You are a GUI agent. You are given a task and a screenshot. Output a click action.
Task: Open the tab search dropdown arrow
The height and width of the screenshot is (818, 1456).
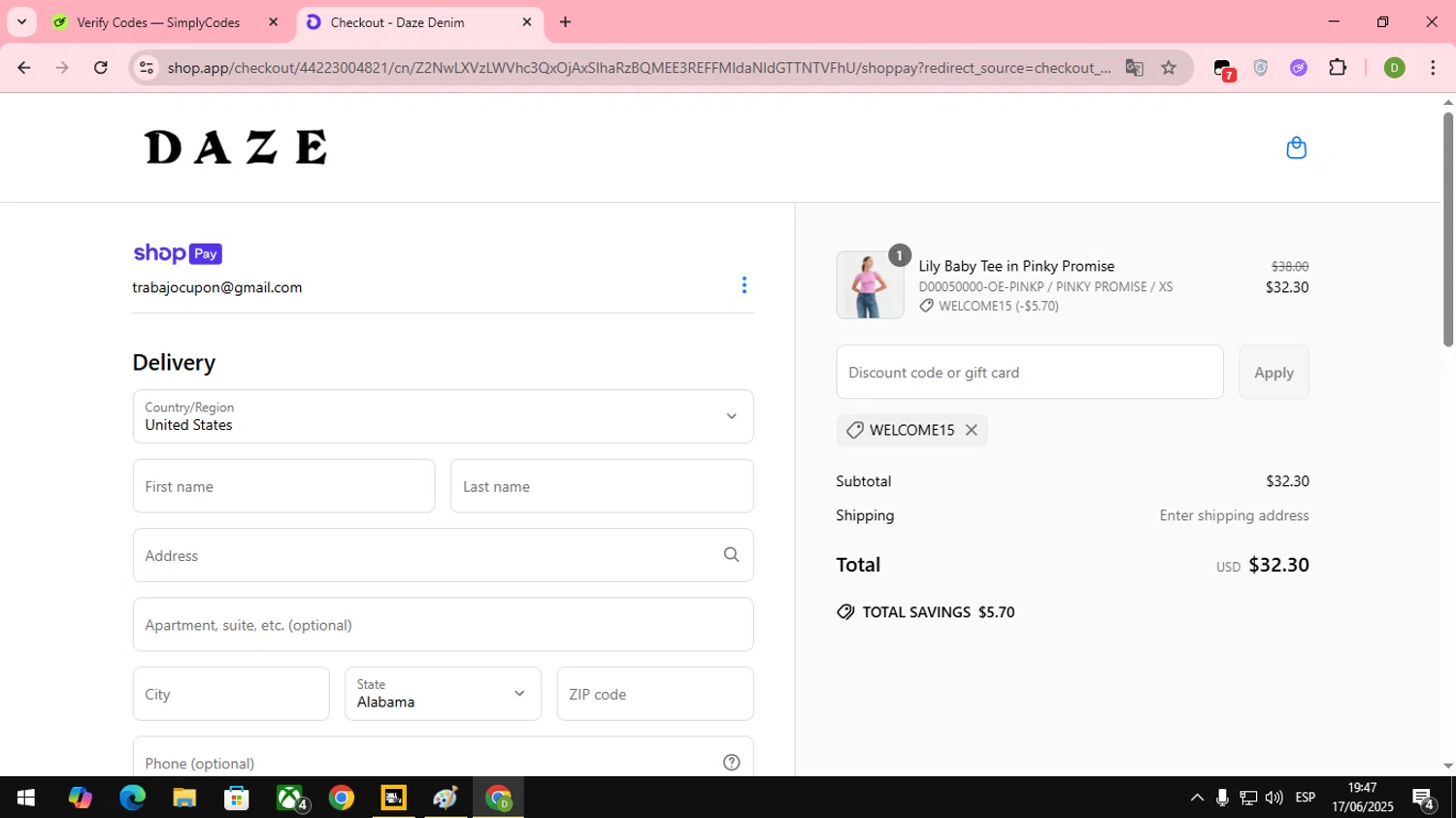tap(21, 21)
